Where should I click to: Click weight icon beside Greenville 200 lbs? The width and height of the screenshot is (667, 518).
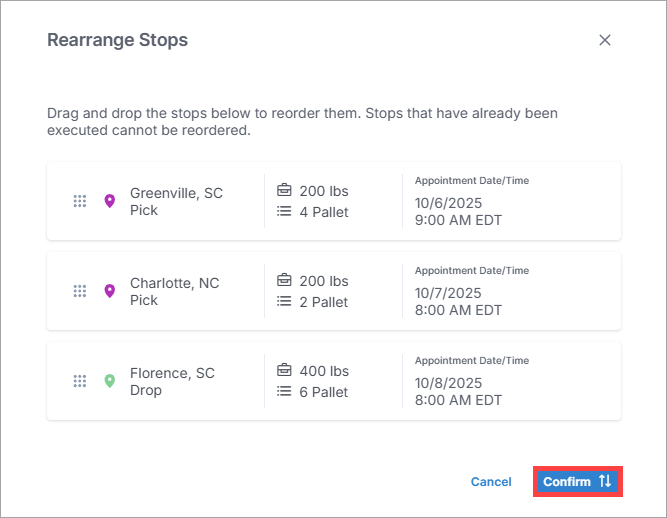coord(284,191)
